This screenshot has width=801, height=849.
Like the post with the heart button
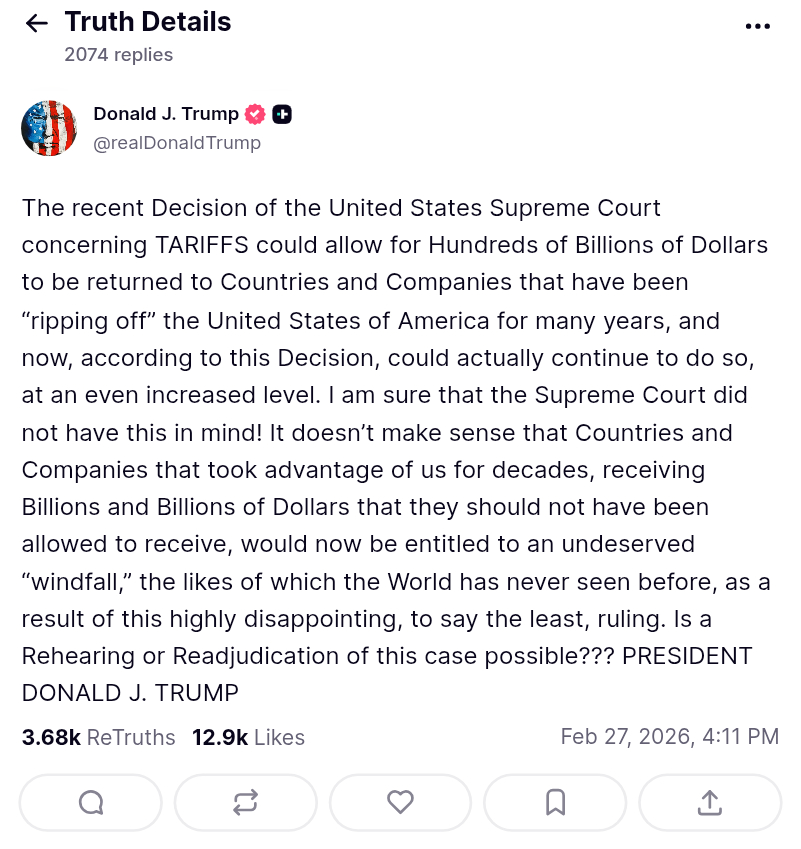[x=400, y=802]
